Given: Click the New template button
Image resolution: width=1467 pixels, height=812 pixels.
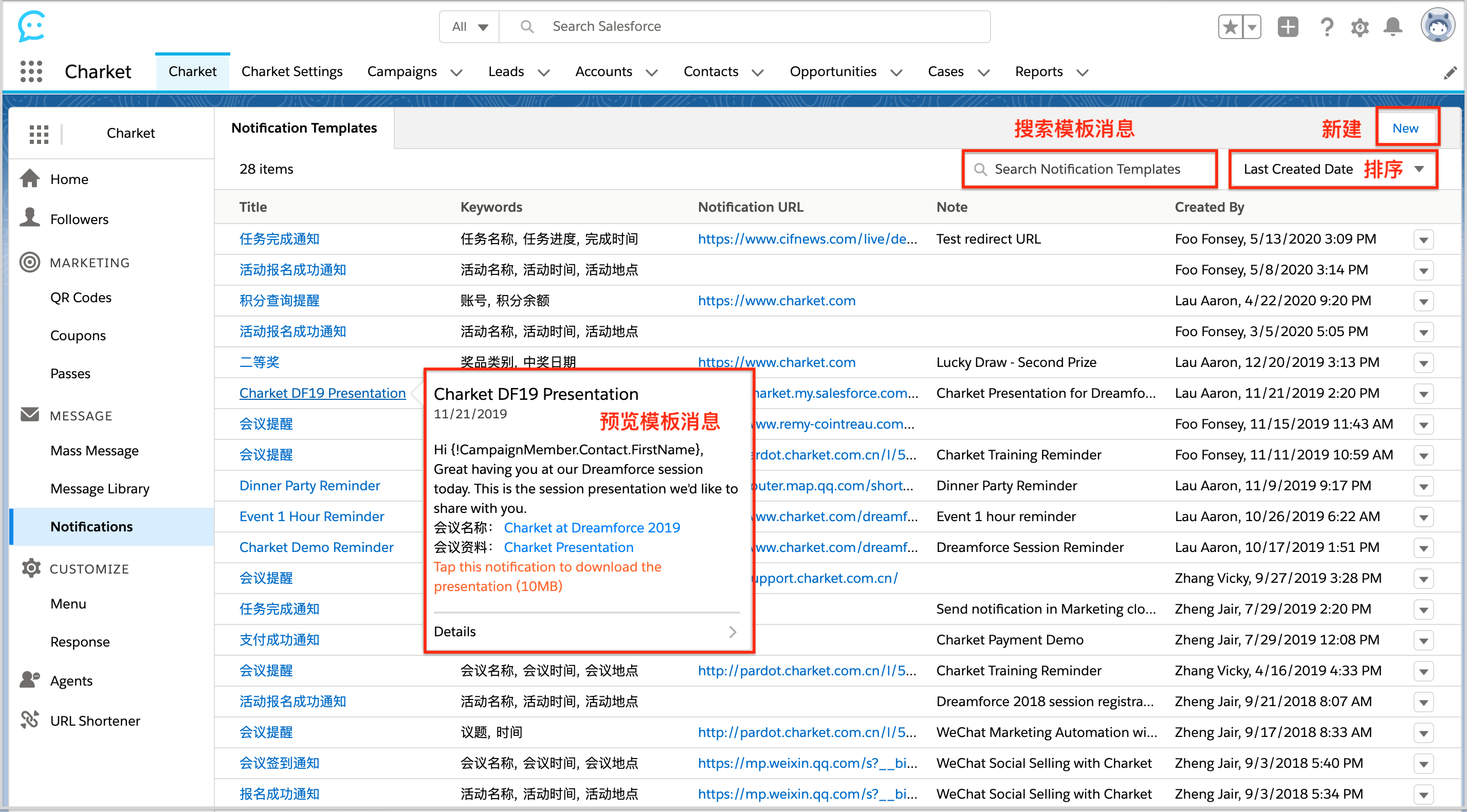Looking at the screenshot, I should (x=1405, y=128).
